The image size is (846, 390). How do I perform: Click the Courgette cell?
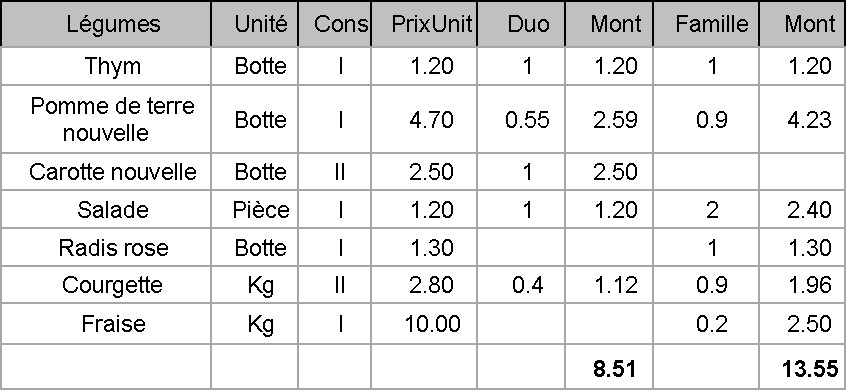pos(106,284)
